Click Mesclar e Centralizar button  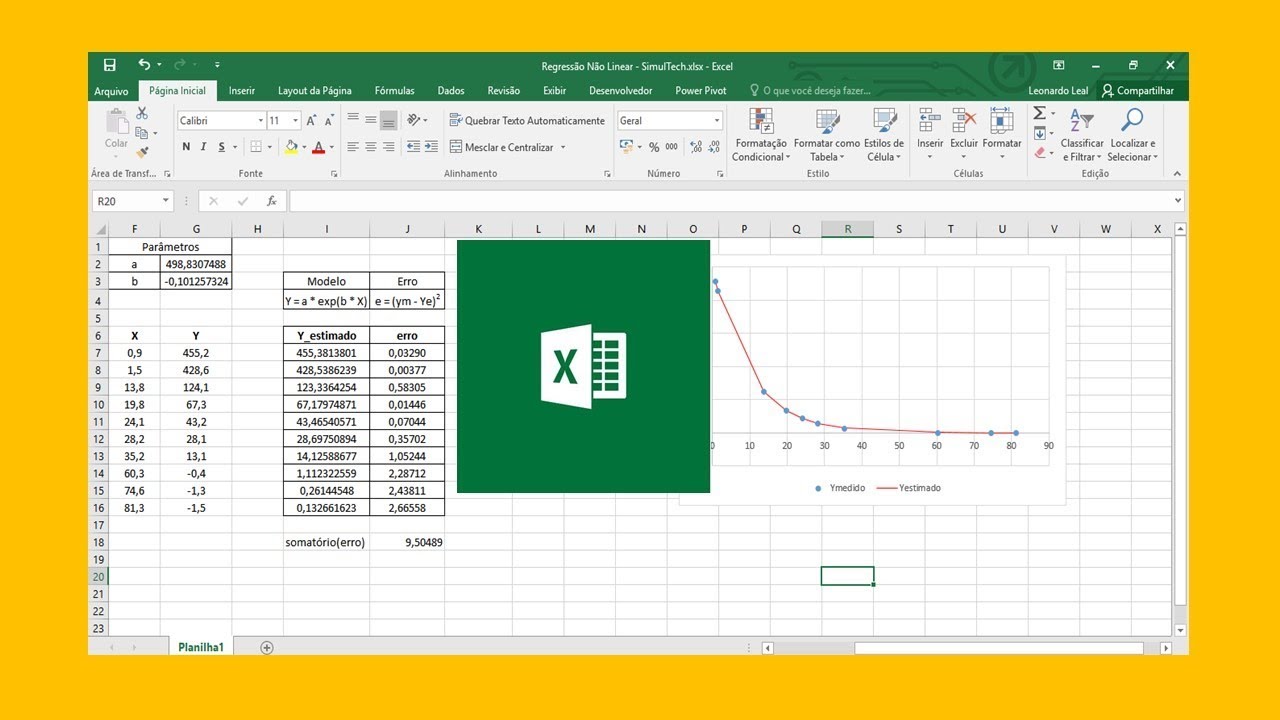coord(501,147)
